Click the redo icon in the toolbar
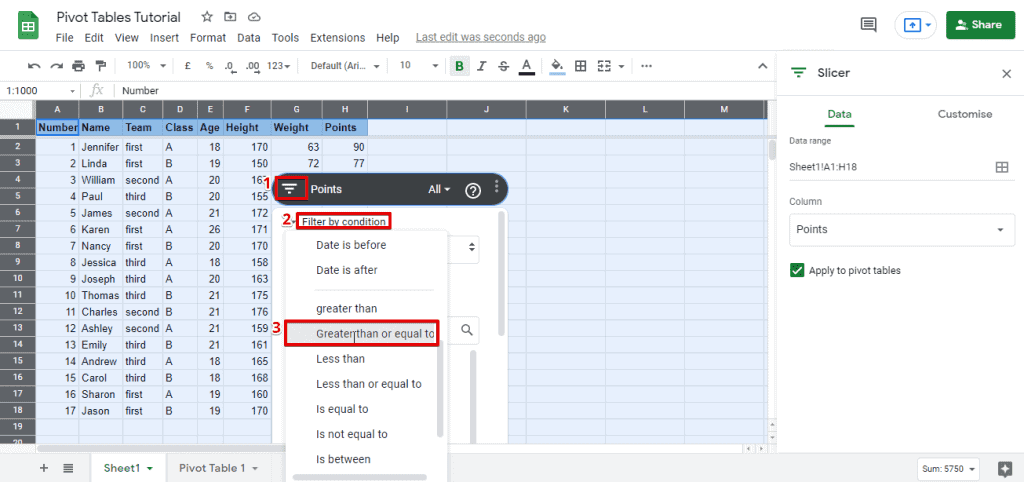This screenshot has height=482, width=1024. click(x=57, y=66)
